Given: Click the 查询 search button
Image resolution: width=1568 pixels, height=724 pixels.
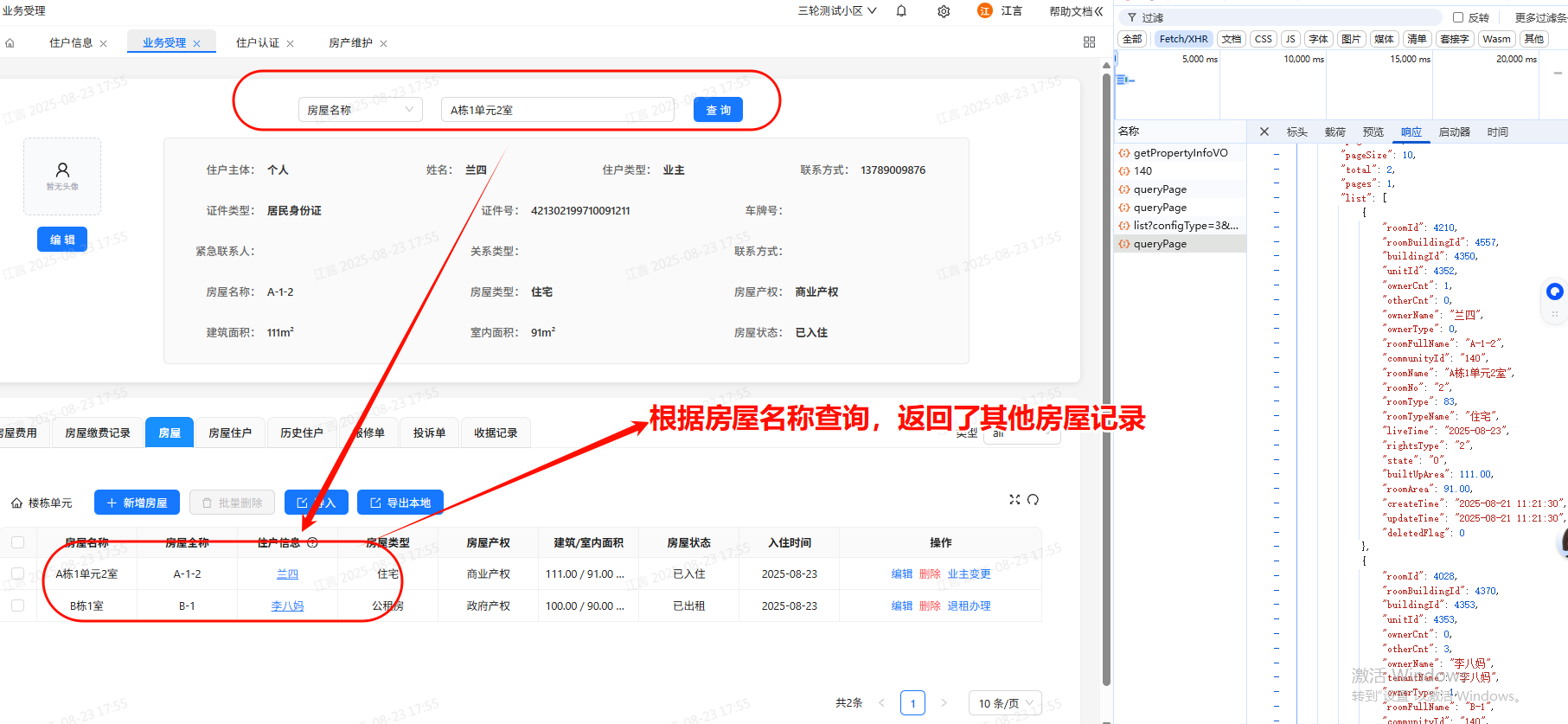Looking at the screenshot, I should click(718, 110).
